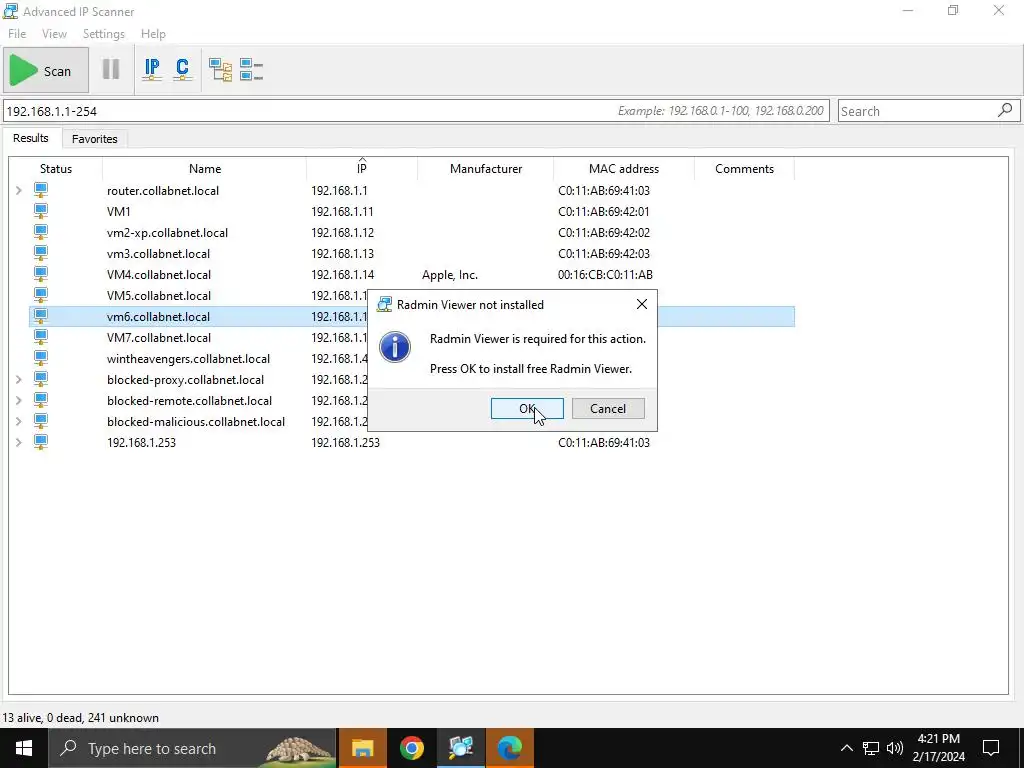Click the IP range toolbar icon
The width and height of the screenshot is (1024, 768).
[x=152, y=69]
